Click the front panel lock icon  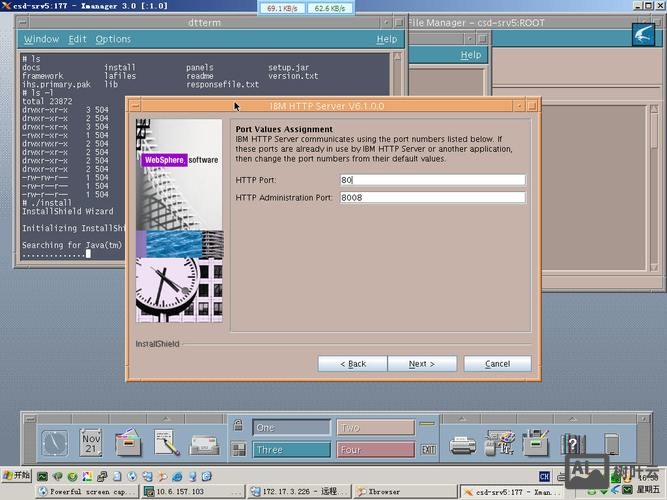click(238, 426)
